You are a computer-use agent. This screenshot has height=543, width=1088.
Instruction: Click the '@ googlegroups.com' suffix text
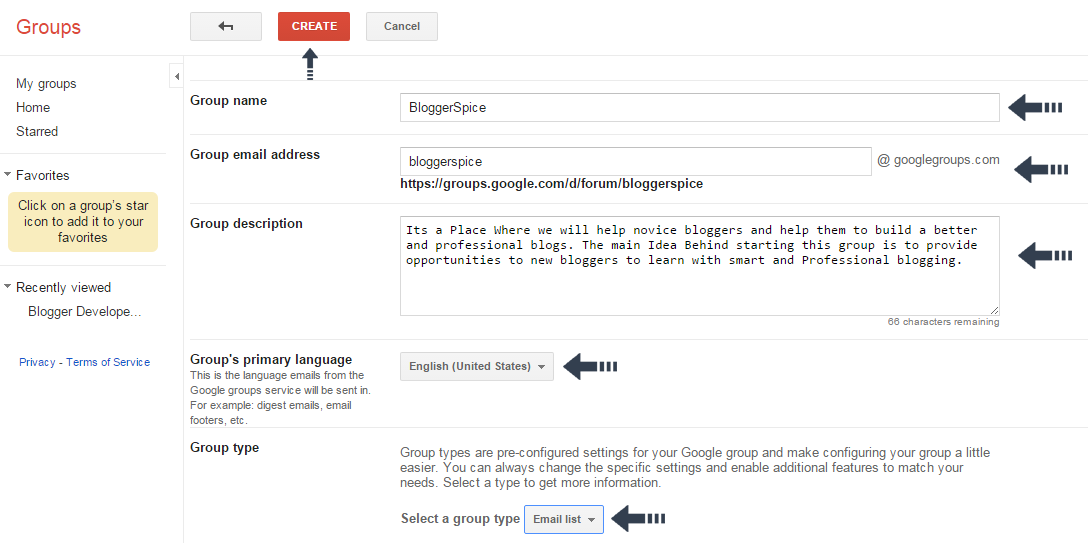pyautogui.click(x=938, y=160)
